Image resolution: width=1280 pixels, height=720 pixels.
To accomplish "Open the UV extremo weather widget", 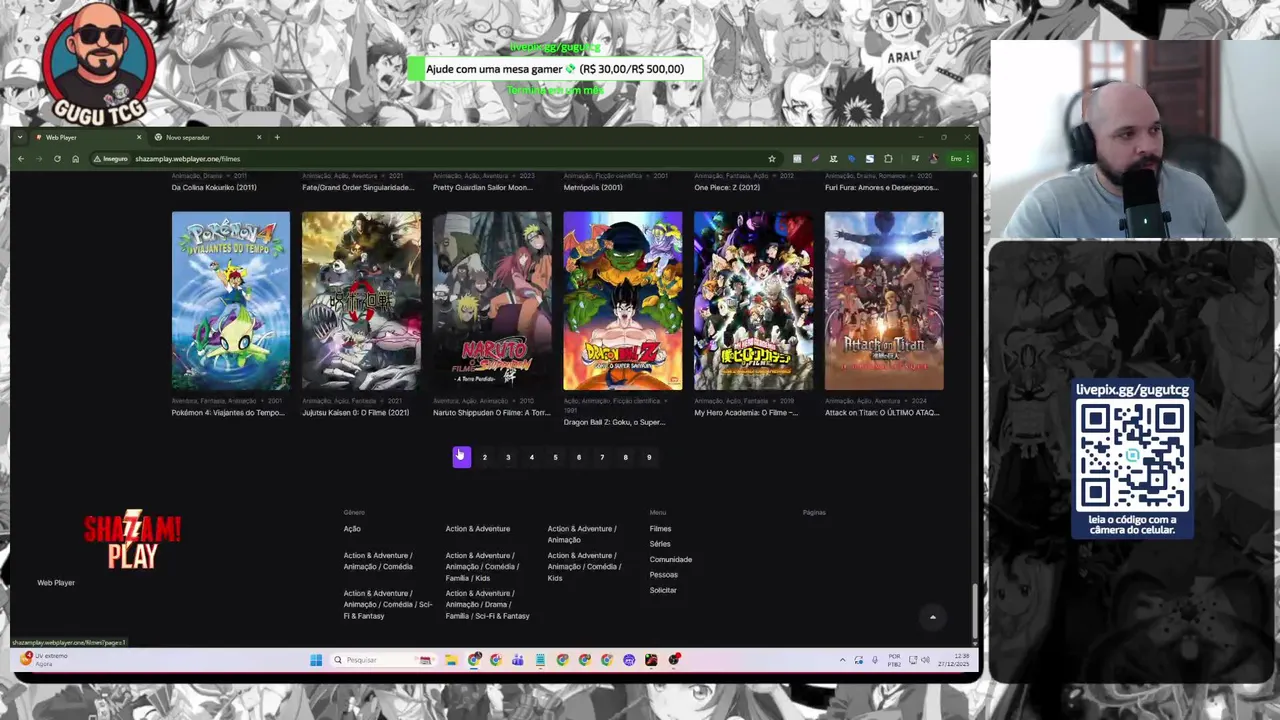I will tap(45, 660).
